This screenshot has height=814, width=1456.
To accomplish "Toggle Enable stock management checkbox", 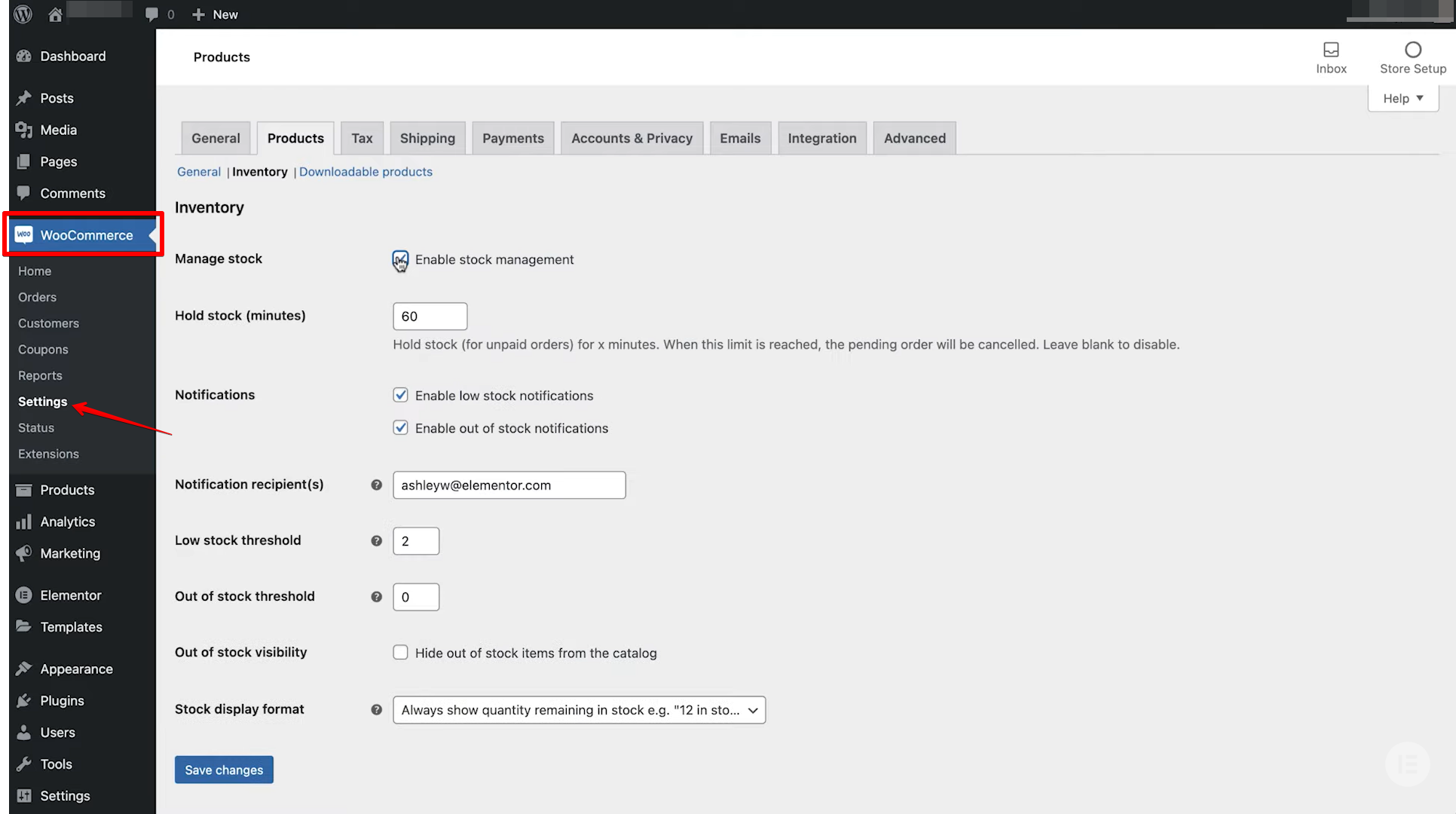I will point(400,259).
